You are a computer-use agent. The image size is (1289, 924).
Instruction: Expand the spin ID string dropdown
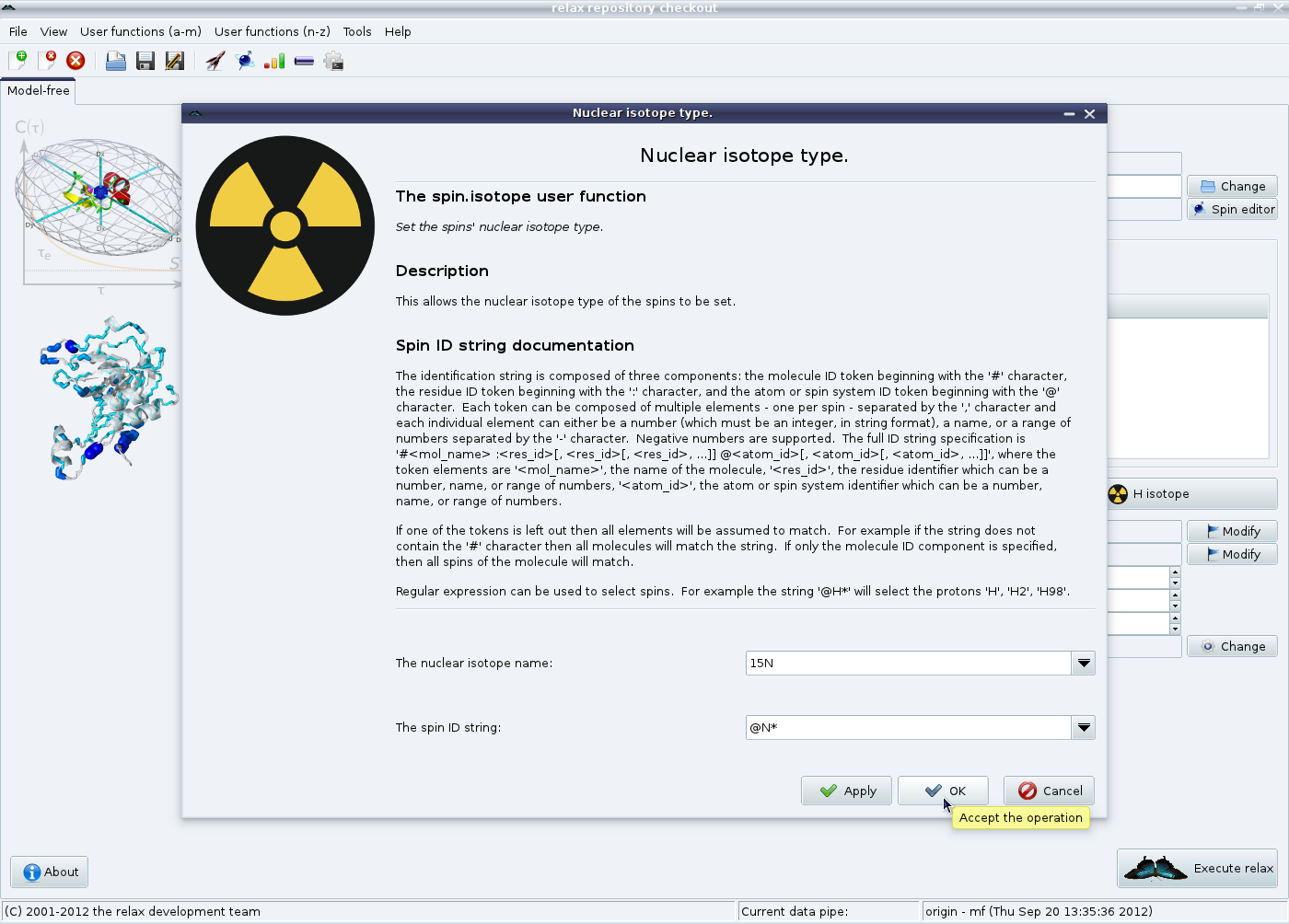point(1084,727)
